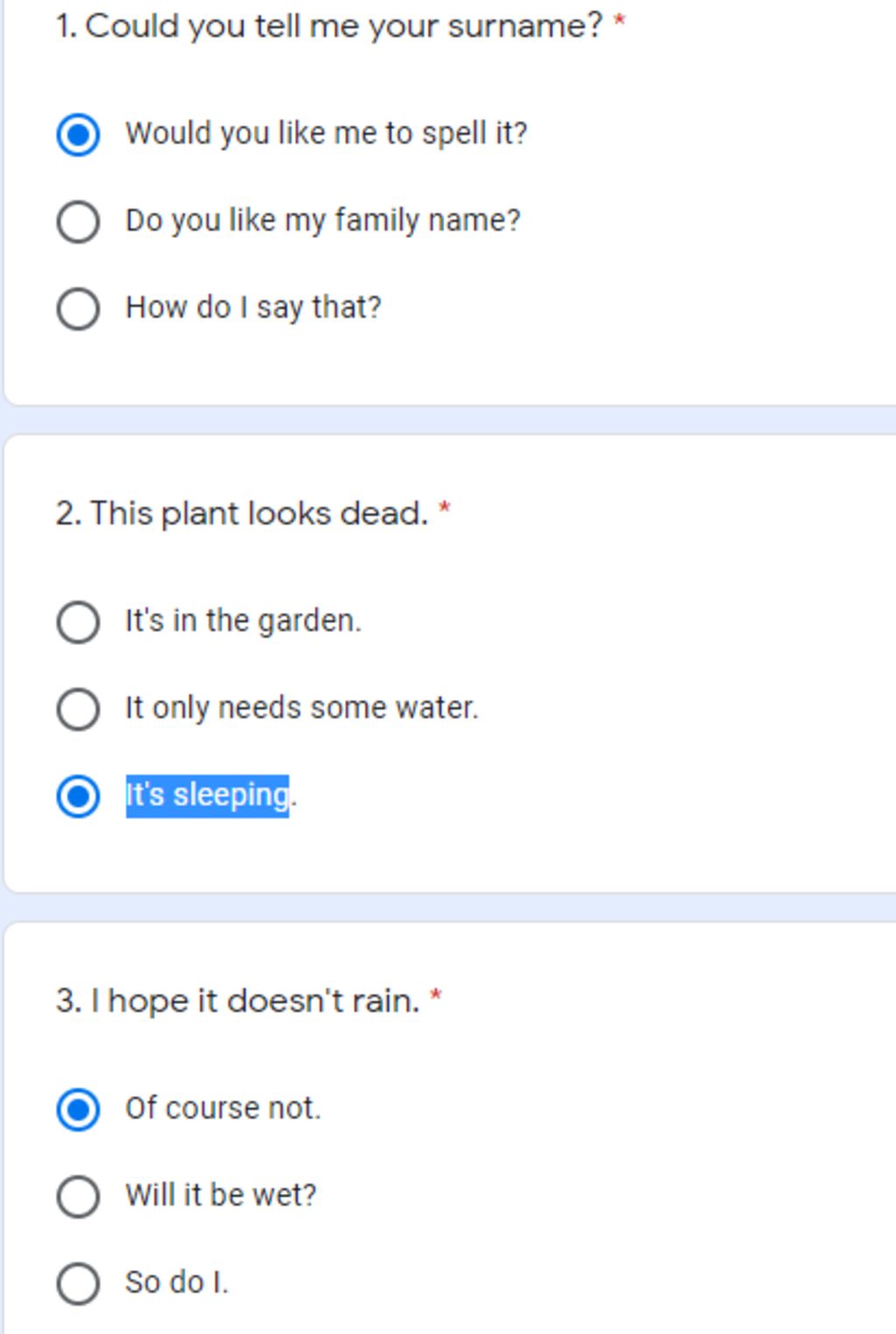896x1334 pixels.
Task: Click the highlighted "It's sleeping" answer text
Action: click(x=207, y=796)
